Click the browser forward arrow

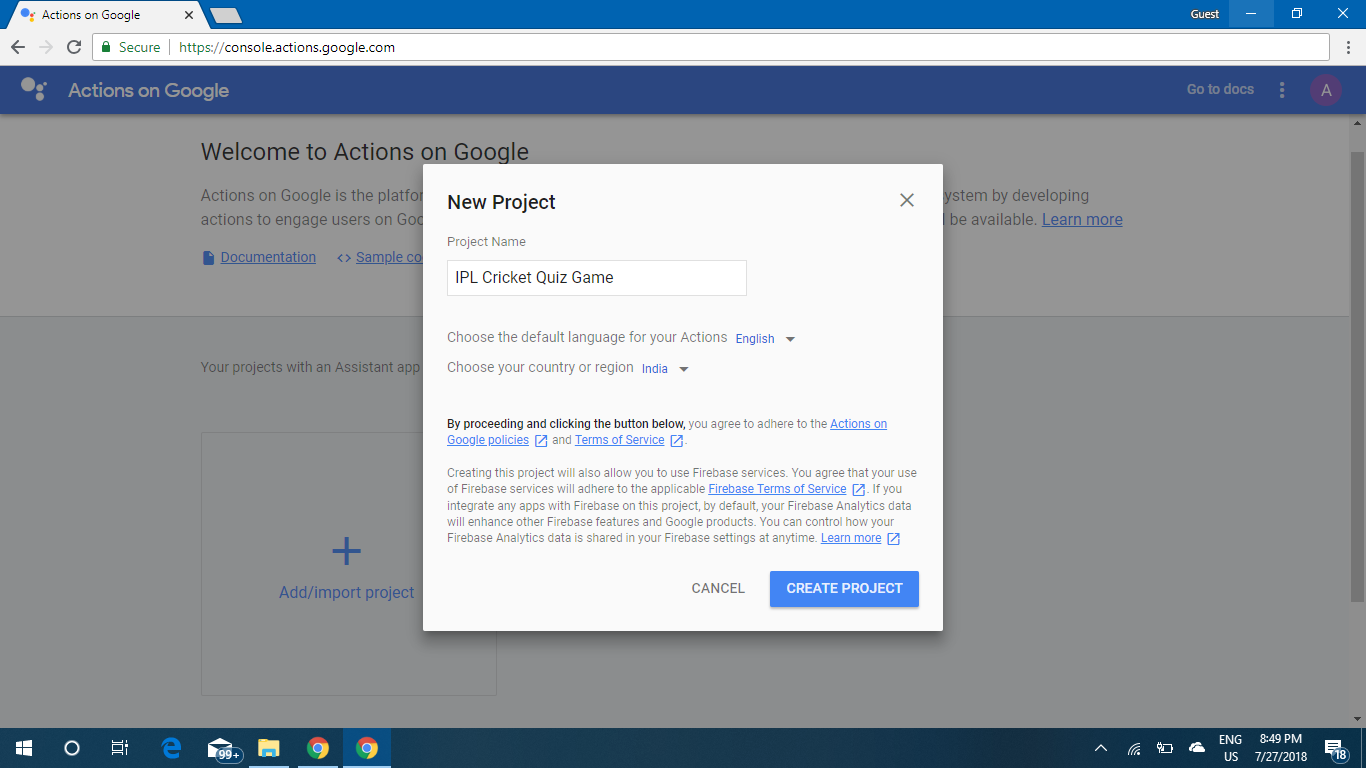coord(46,47)
